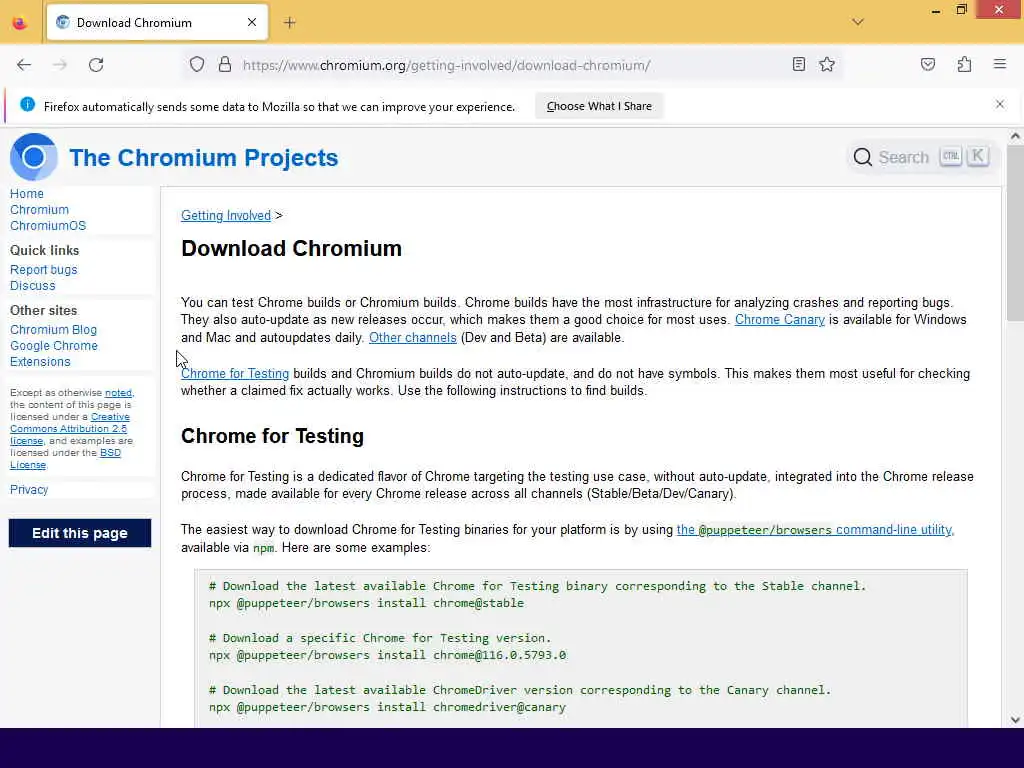1024x768 pixels.
Task: Open ChromiumOS sidebar link
Action: click(48, 225)
